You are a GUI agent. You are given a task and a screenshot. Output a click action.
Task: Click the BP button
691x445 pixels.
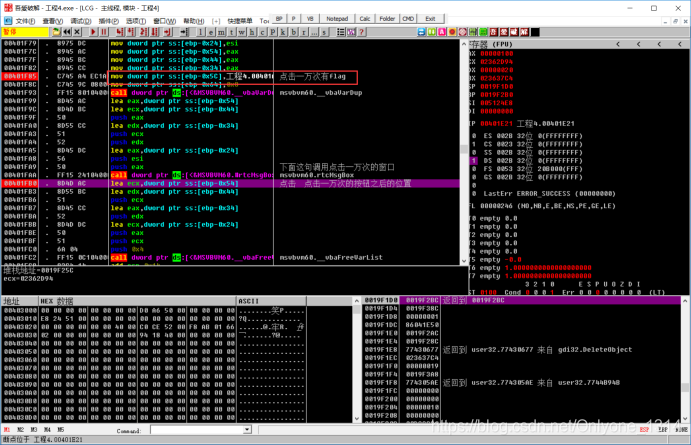click(279, 19)
